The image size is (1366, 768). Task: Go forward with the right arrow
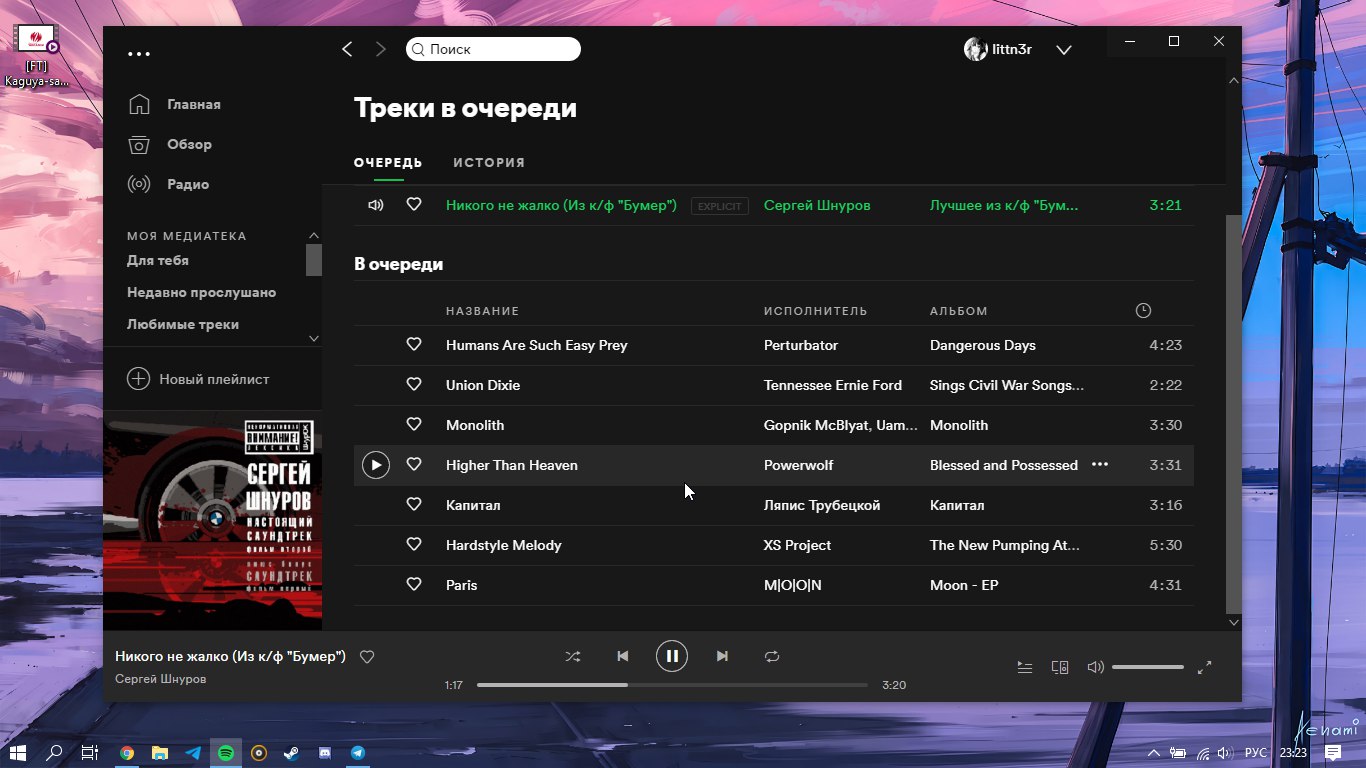coord(380,49)
